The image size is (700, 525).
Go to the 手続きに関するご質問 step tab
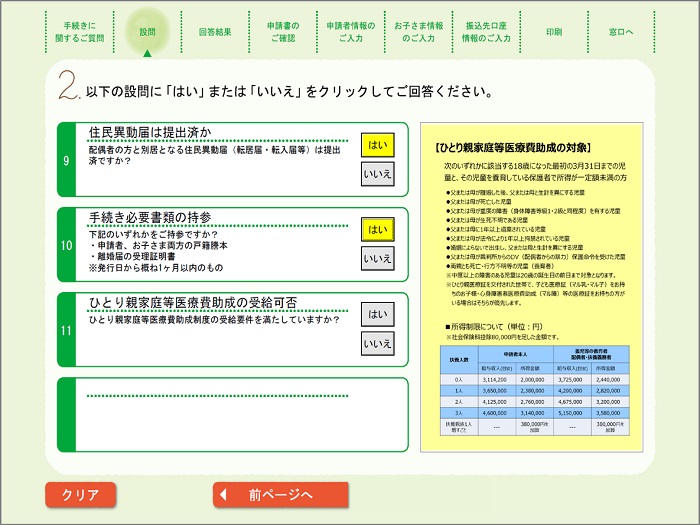pos(83,32)
